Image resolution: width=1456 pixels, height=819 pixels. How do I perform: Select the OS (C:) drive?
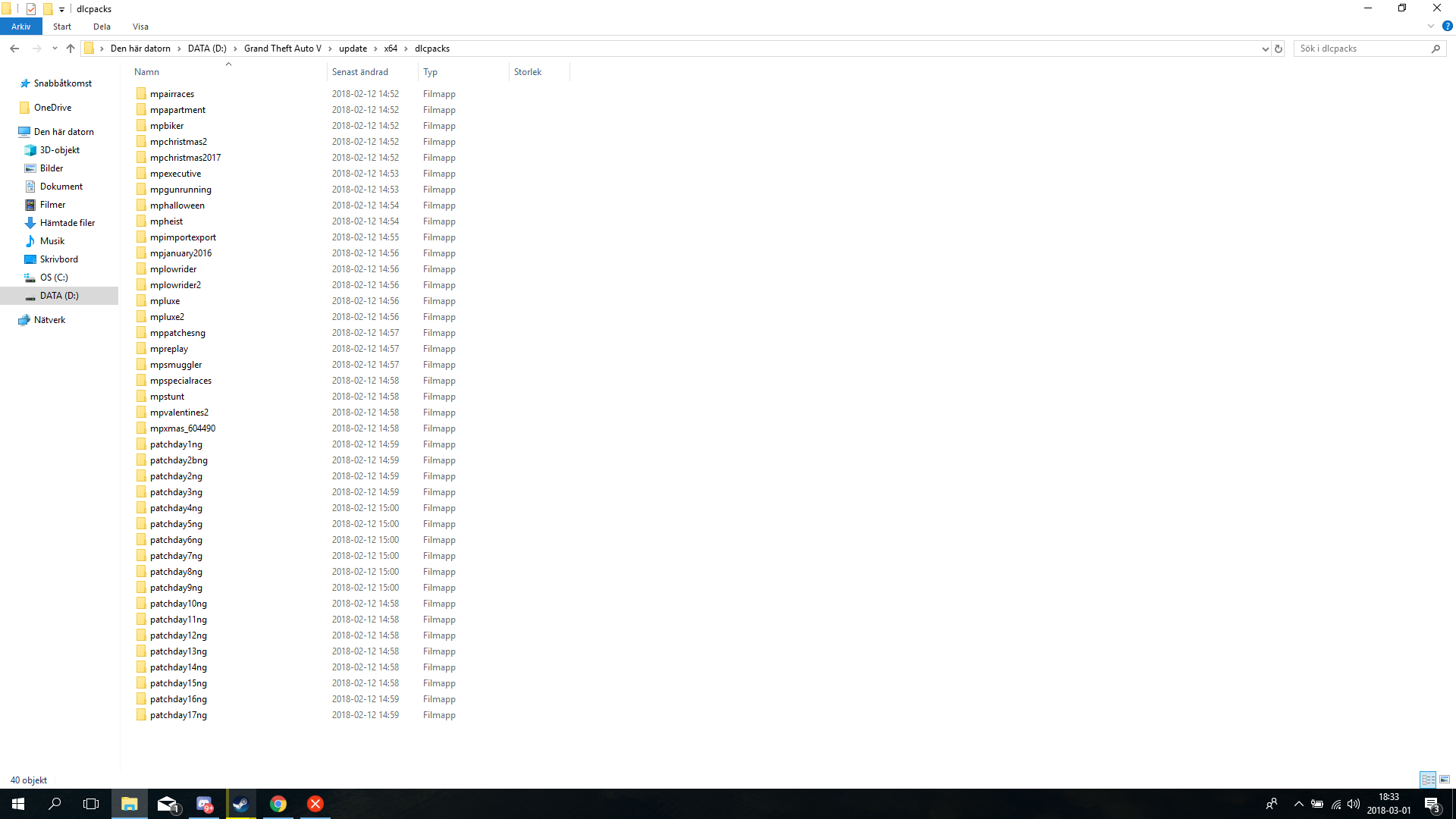(54, 278)
